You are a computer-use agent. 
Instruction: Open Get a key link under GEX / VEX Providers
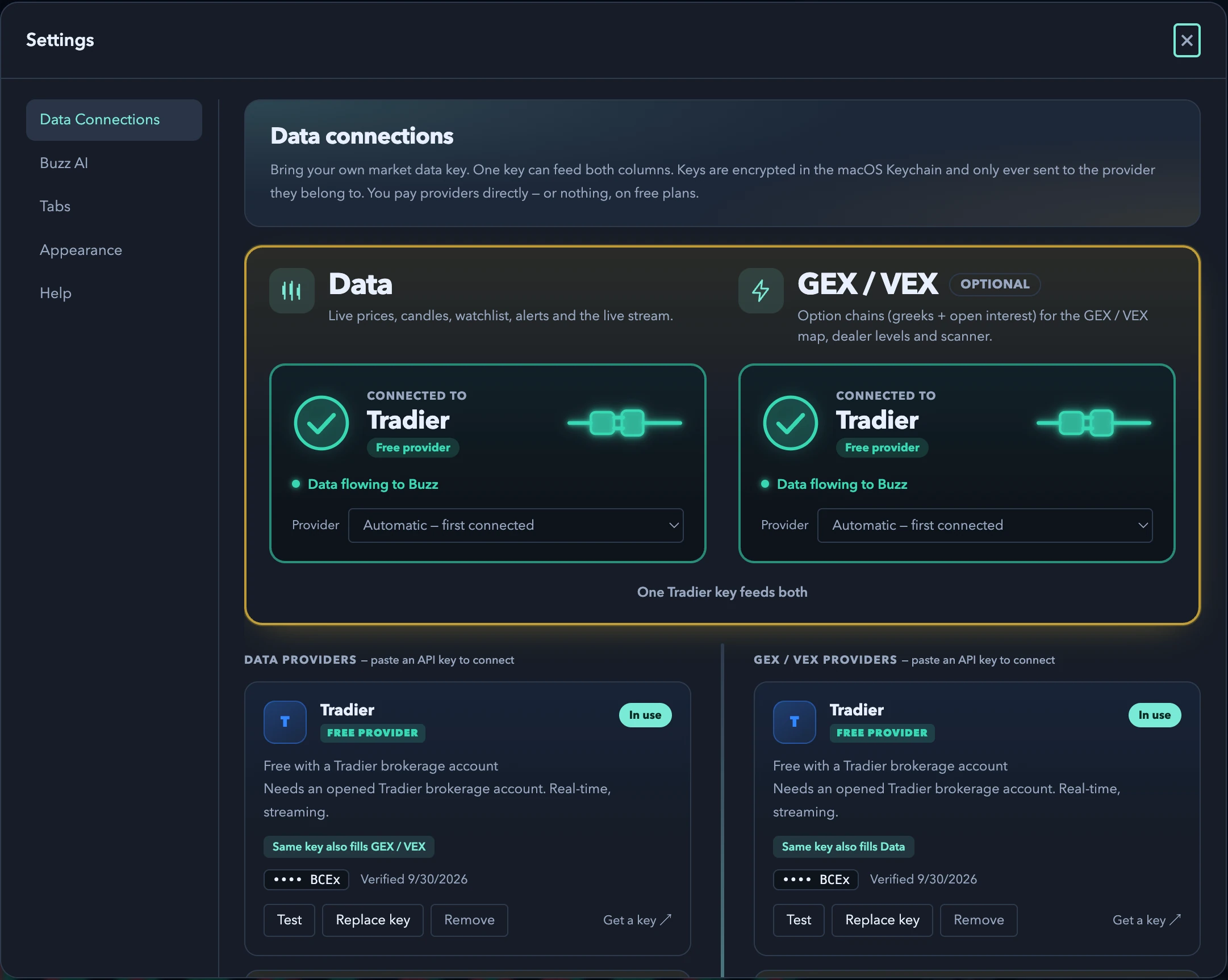(x=1147, y=920)
